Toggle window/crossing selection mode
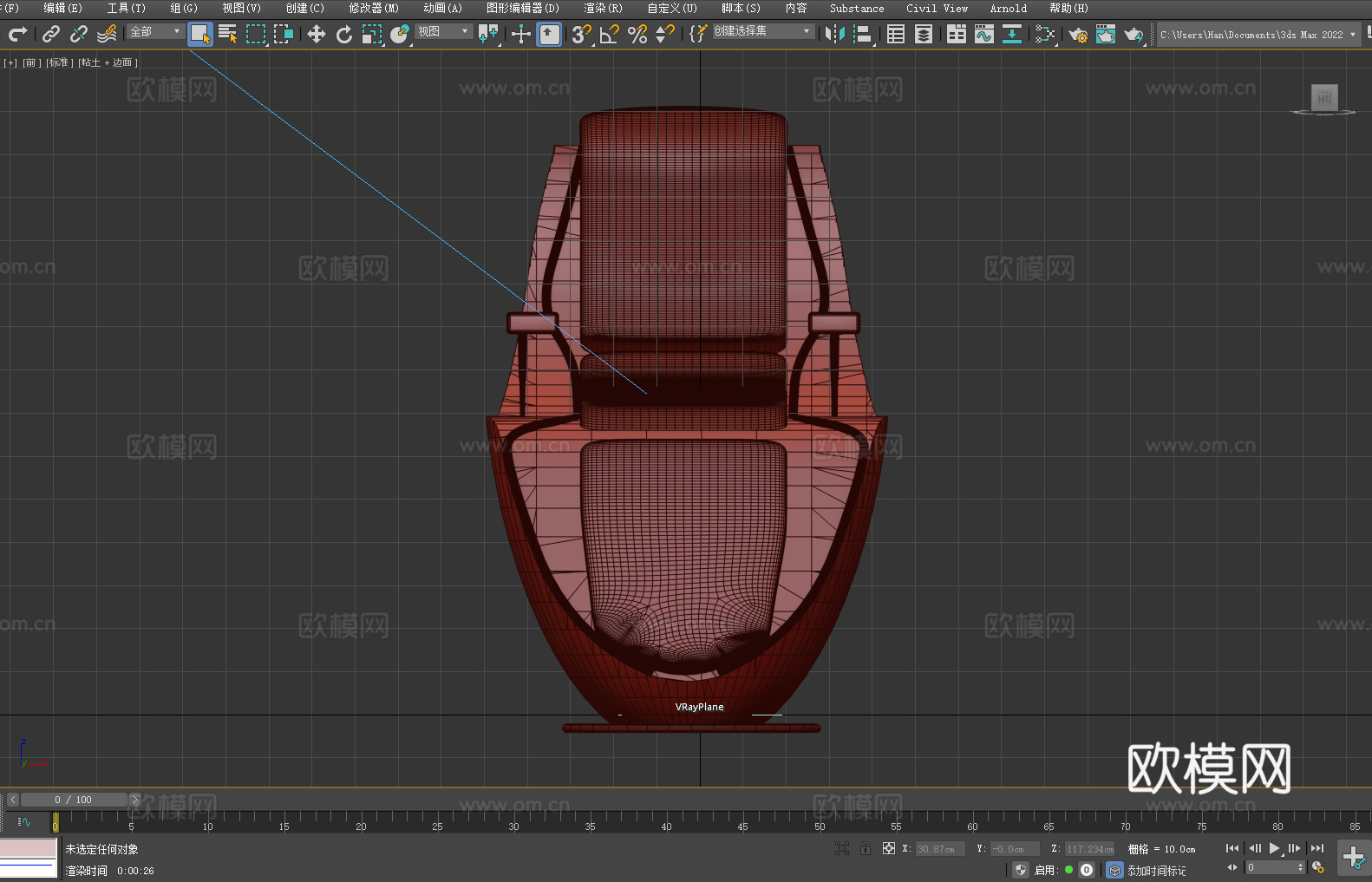1372x882 pixels. click(284, 34)
